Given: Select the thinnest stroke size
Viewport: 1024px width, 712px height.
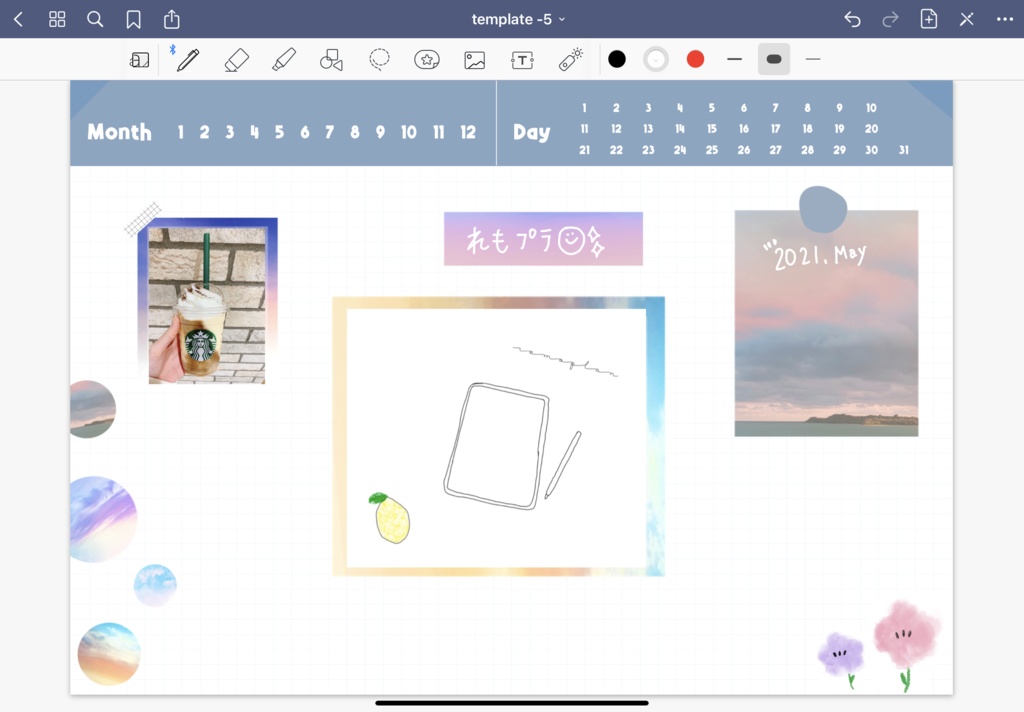Looking at the screenshot, I should [813, 59].
